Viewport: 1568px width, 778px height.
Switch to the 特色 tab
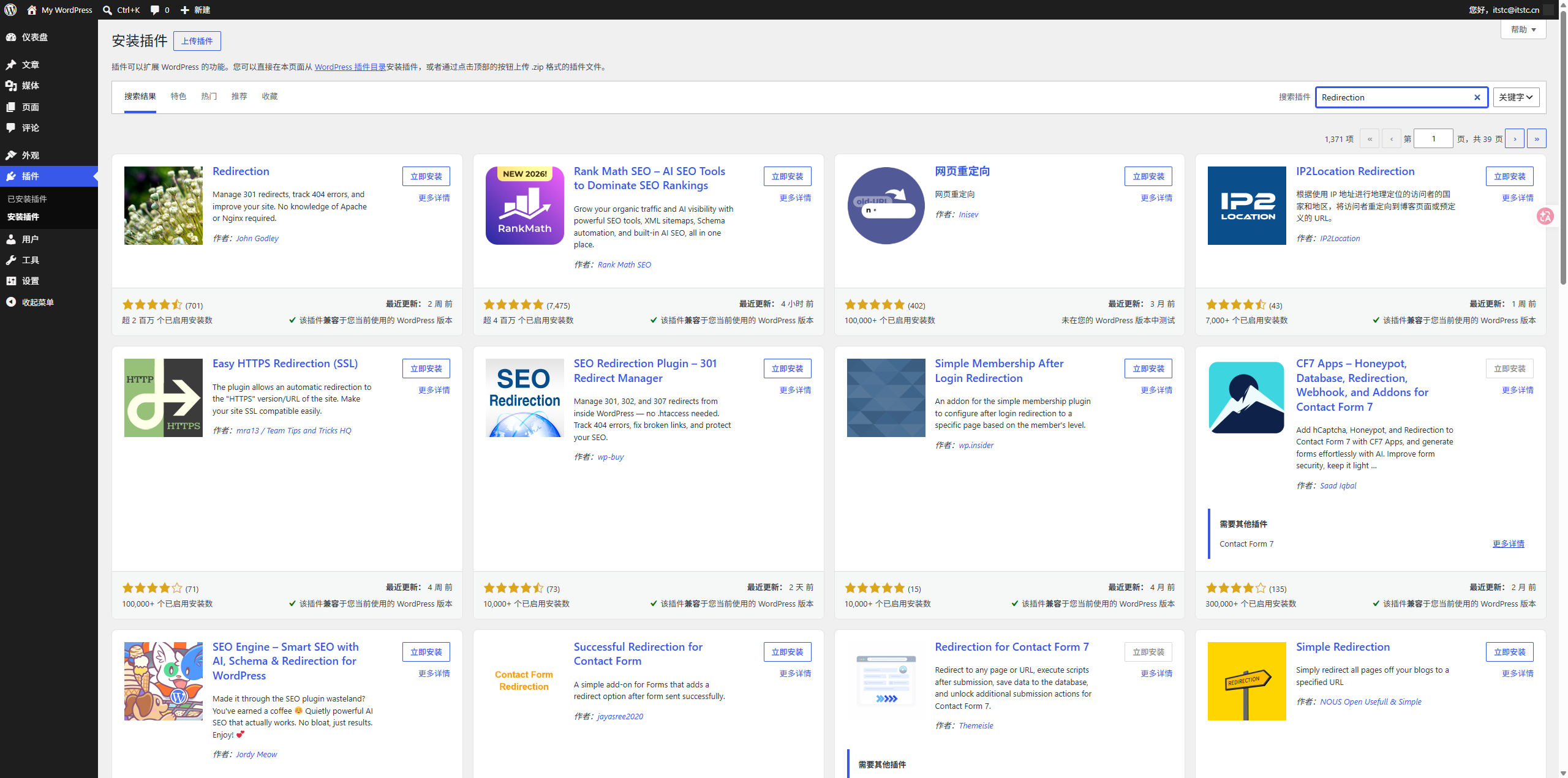(178, 97)
